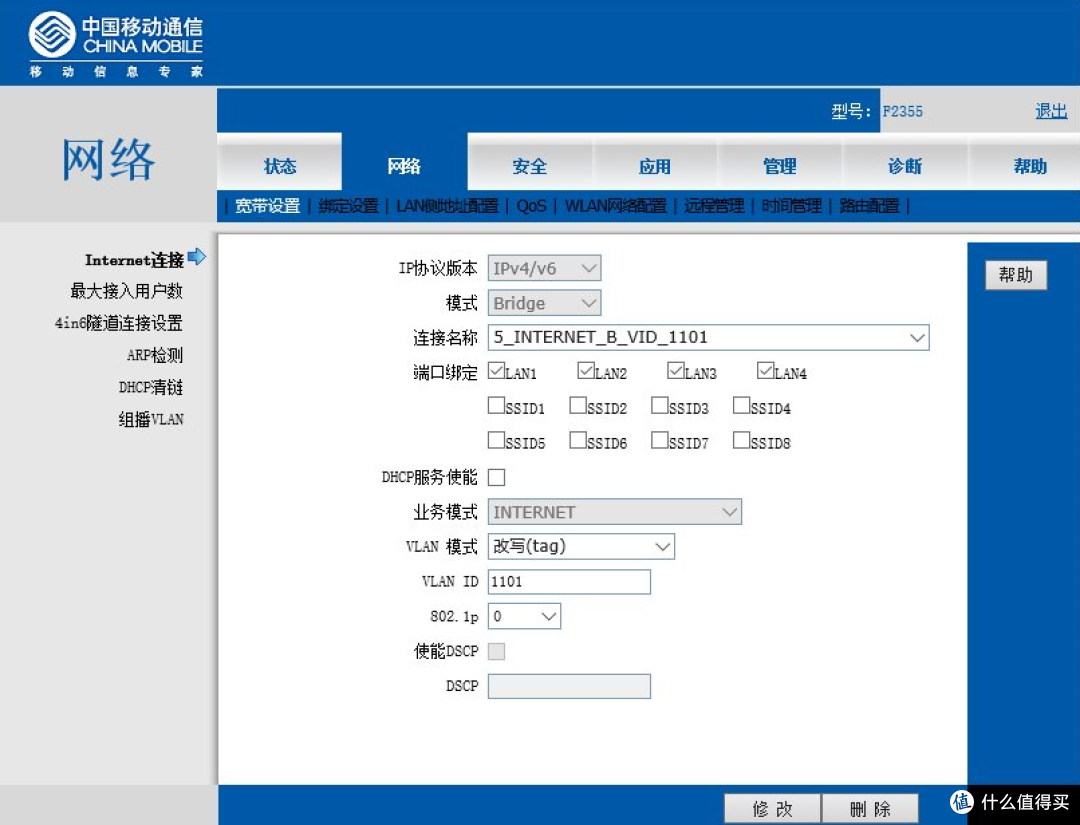Open ARP检测 in the sidebar

tap(154, 355)
